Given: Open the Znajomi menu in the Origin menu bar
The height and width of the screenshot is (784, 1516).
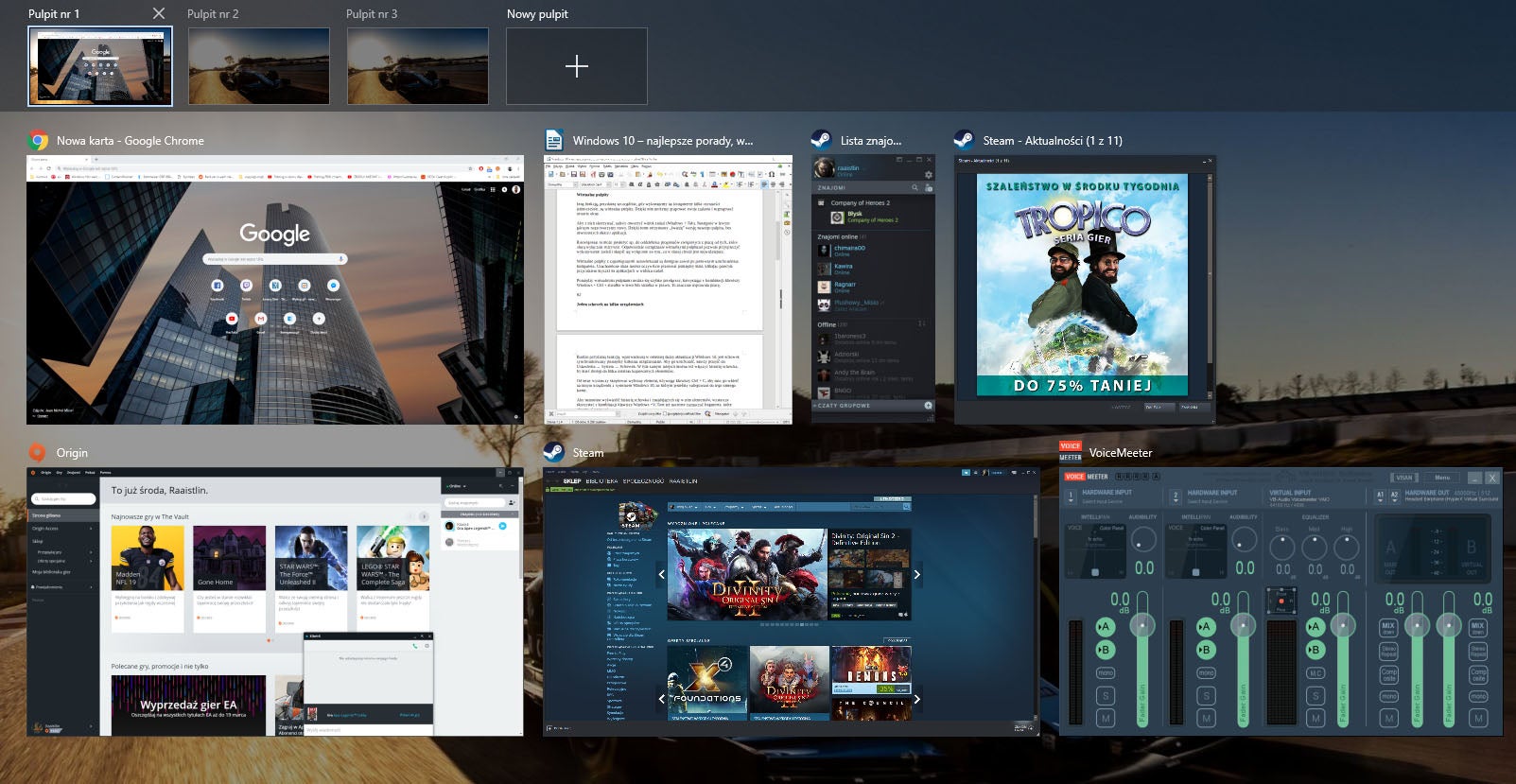Looking at the screenshot, I should point(74,472).
